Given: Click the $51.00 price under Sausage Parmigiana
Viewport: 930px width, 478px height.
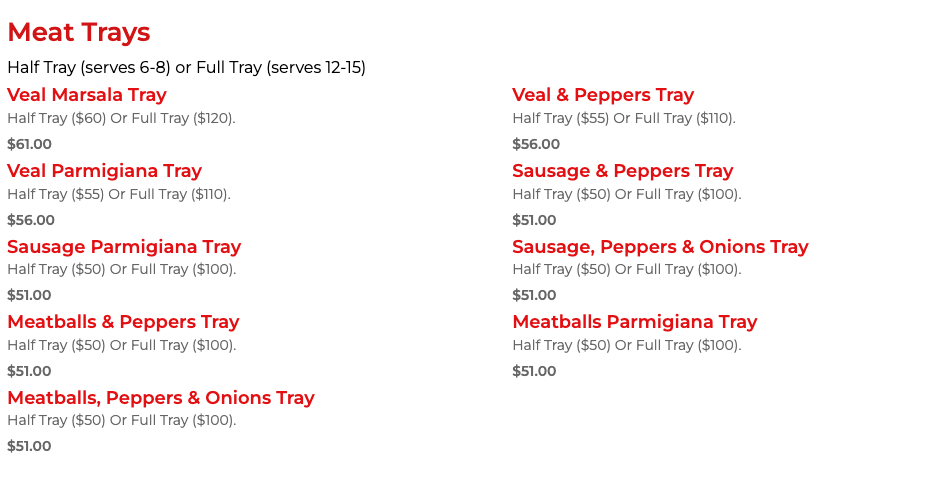Looking at the screenshot, I should [x=29, y=295].
